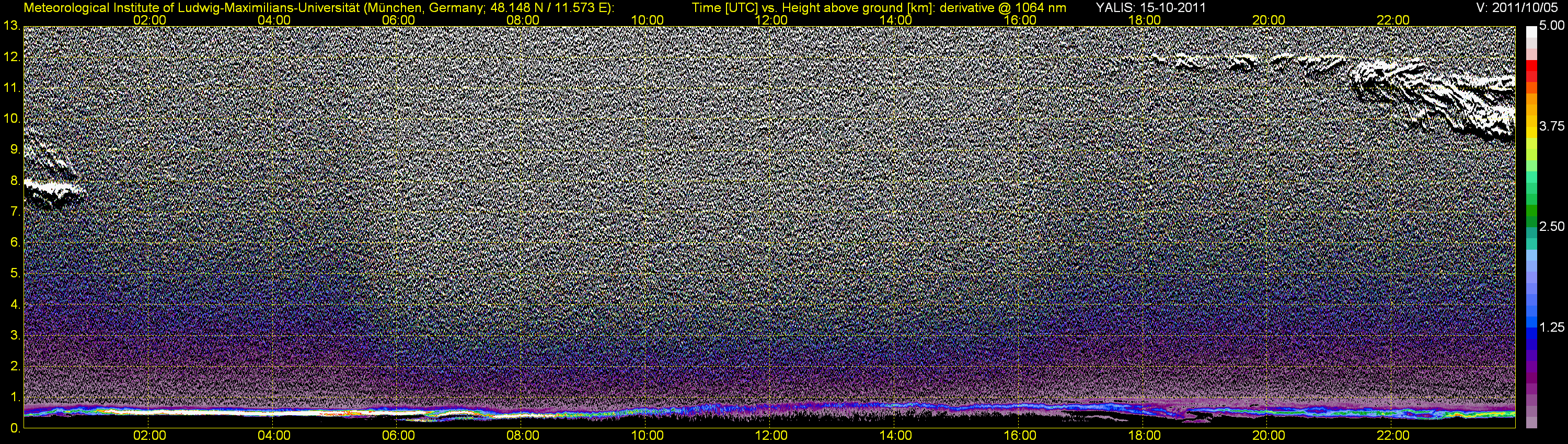Viewport: 1568px width, 444px height.
Task: Click the 08:00 label on the bottom time axis
Action: pyautogui.click(x=522, y=436)
